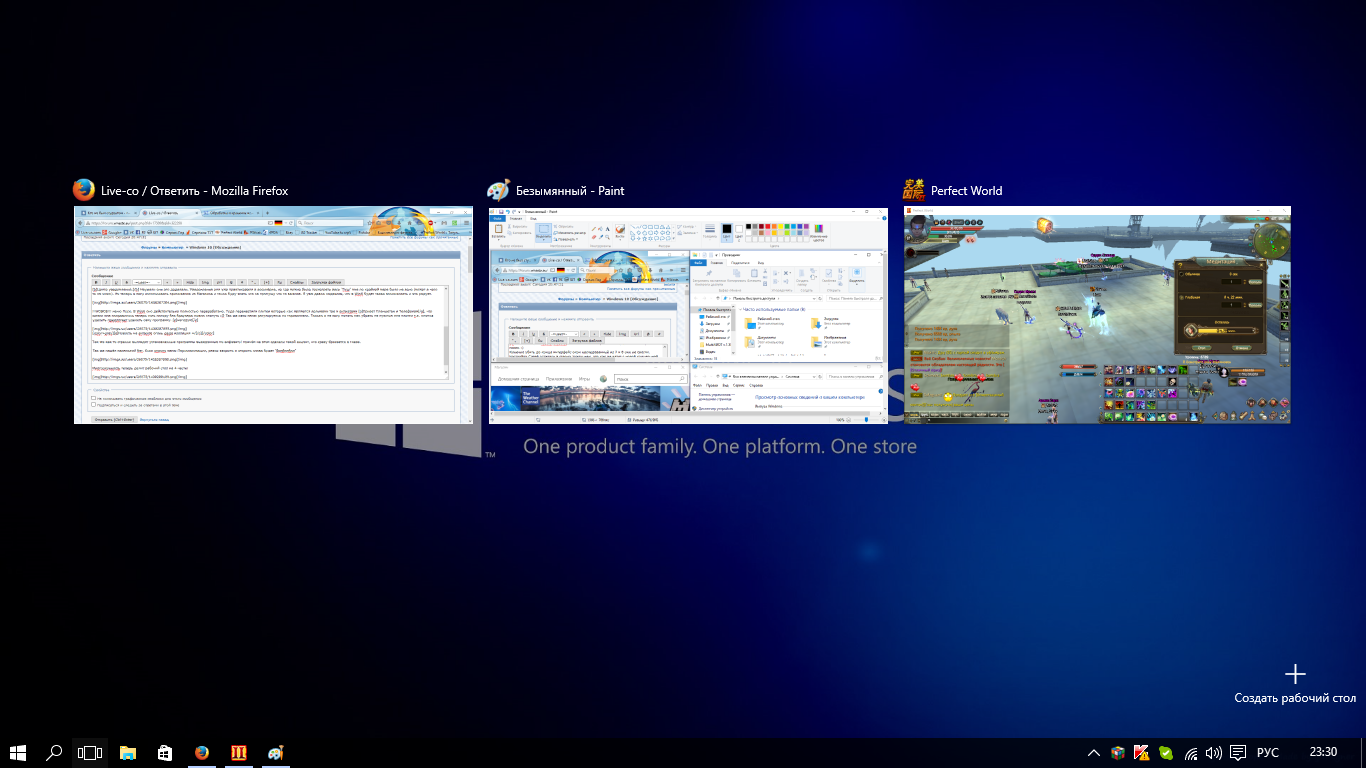The width and height of the screenshot is (1366, 768).
Task: Click the green Skype tray icon
Action: point(1166,753)
